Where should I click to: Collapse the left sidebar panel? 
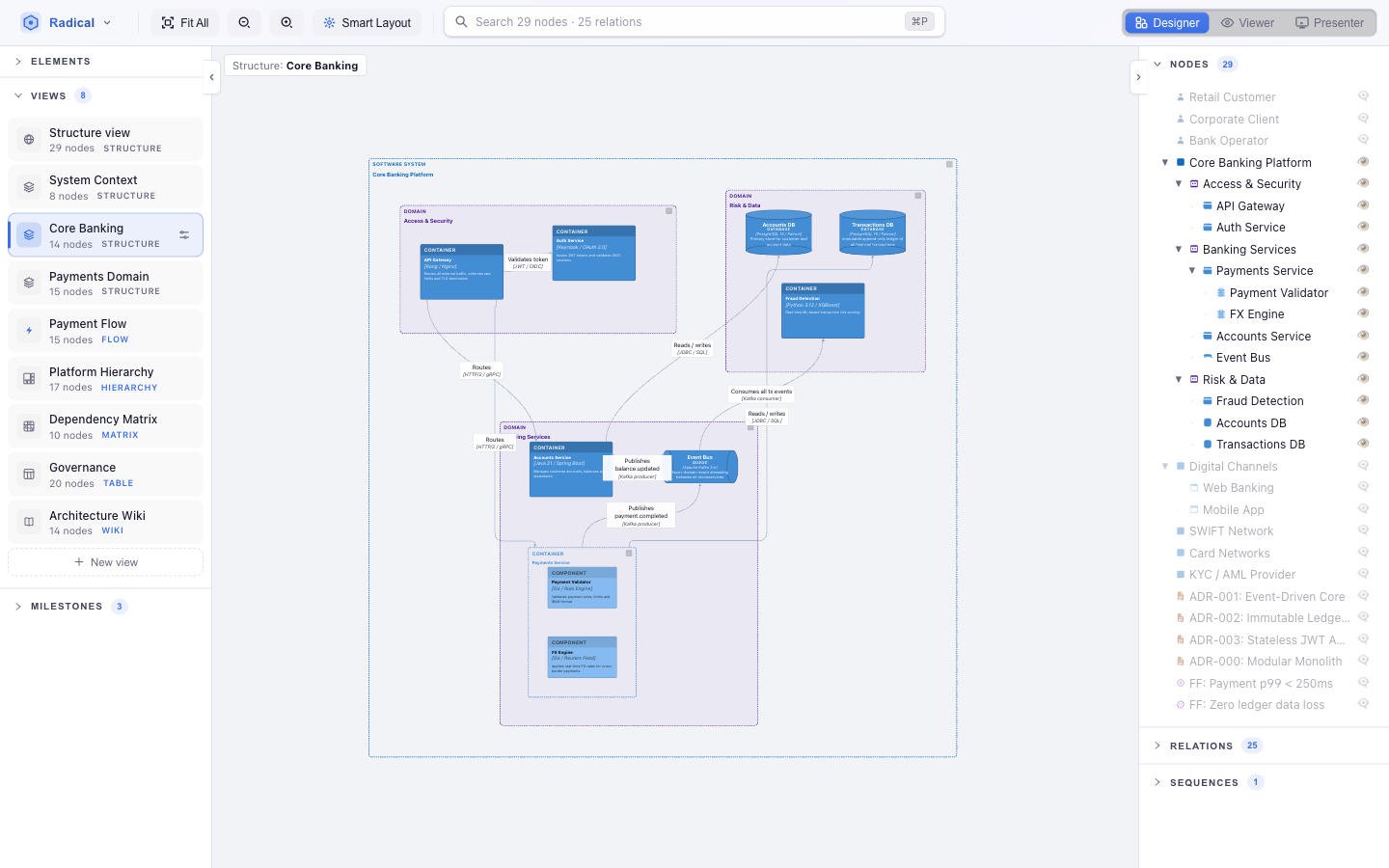point(212,77)
